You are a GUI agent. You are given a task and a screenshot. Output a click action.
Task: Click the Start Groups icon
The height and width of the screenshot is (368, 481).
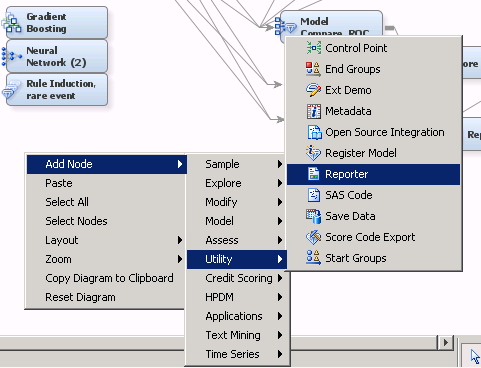pos(313,258)
